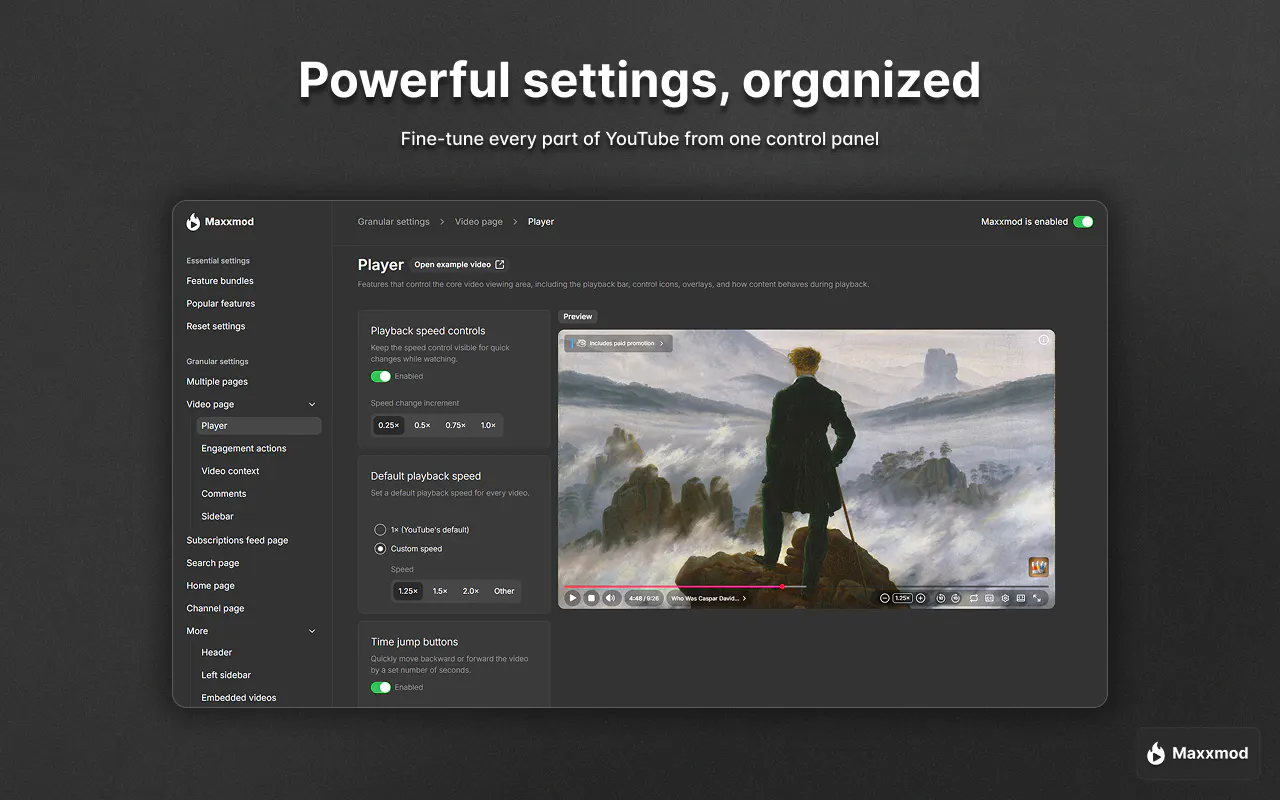Disable the Maxxmod is enabled switch
The height and width of the screenshot is (800, 1280).
pyautogui.click(x=1083, y=222)
